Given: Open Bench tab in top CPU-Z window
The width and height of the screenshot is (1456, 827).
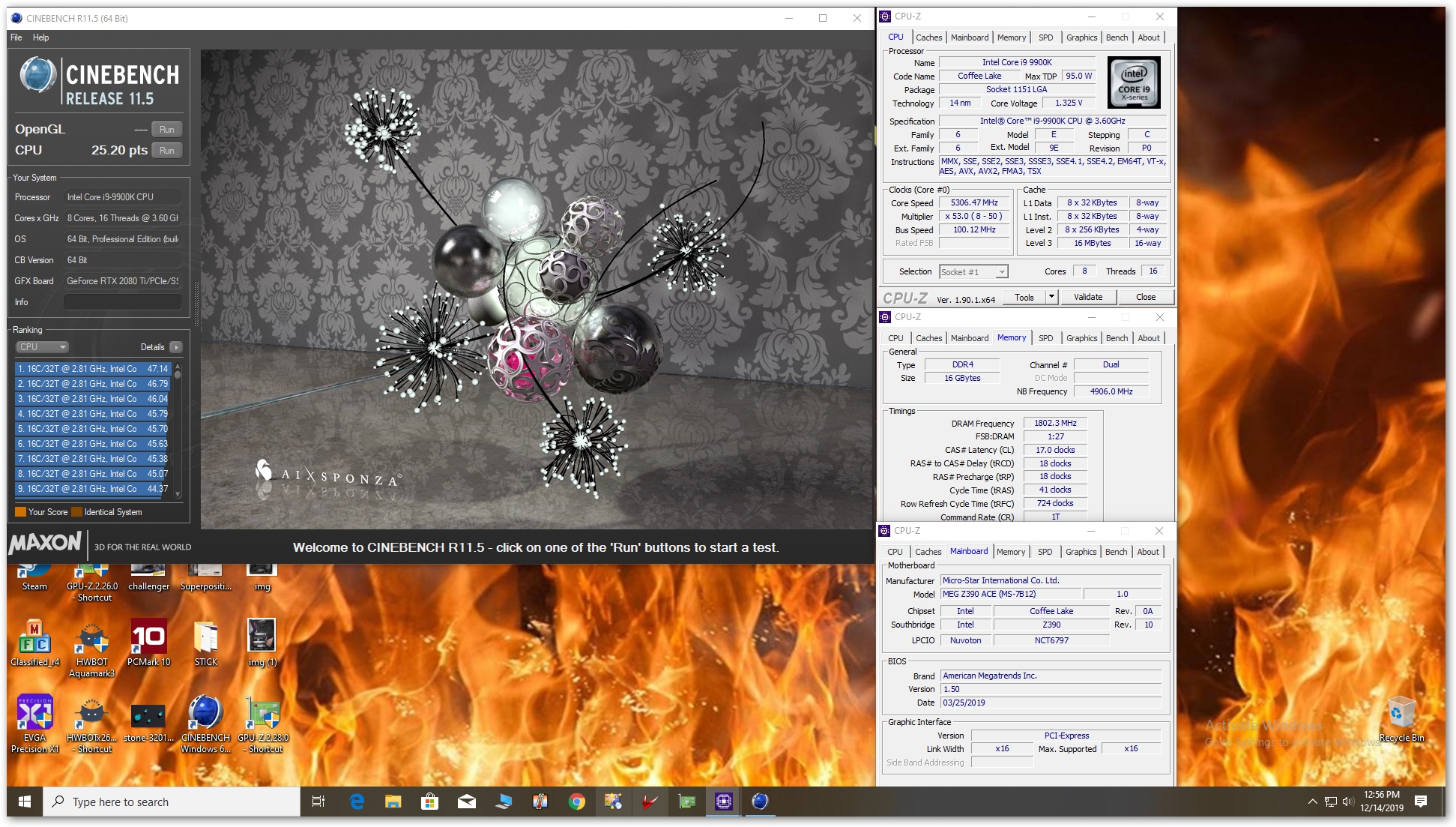Looking at the screenshot, I should pyautogui.click(x=1117, y=37).
